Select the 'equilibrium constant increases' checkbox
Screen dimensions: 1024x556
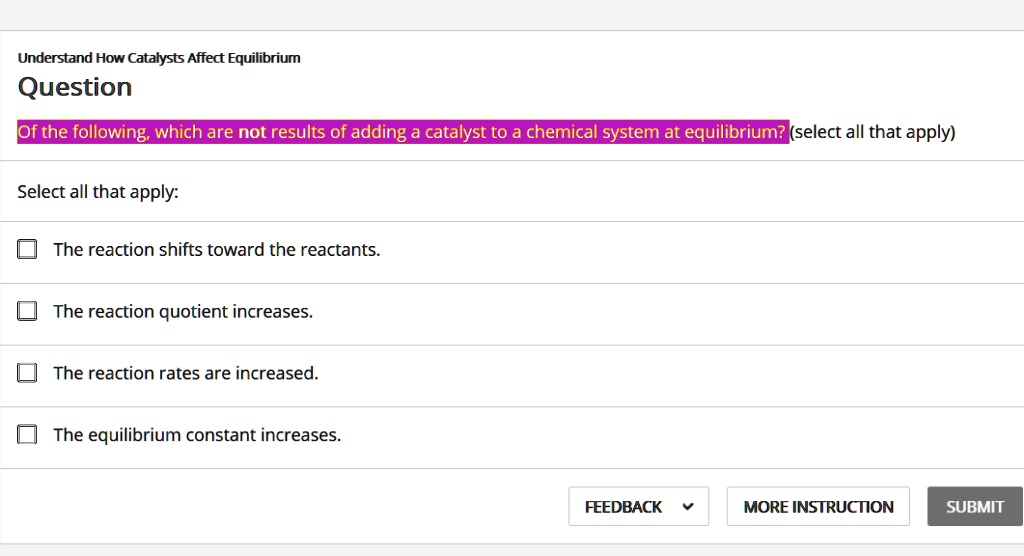(27, 435)
